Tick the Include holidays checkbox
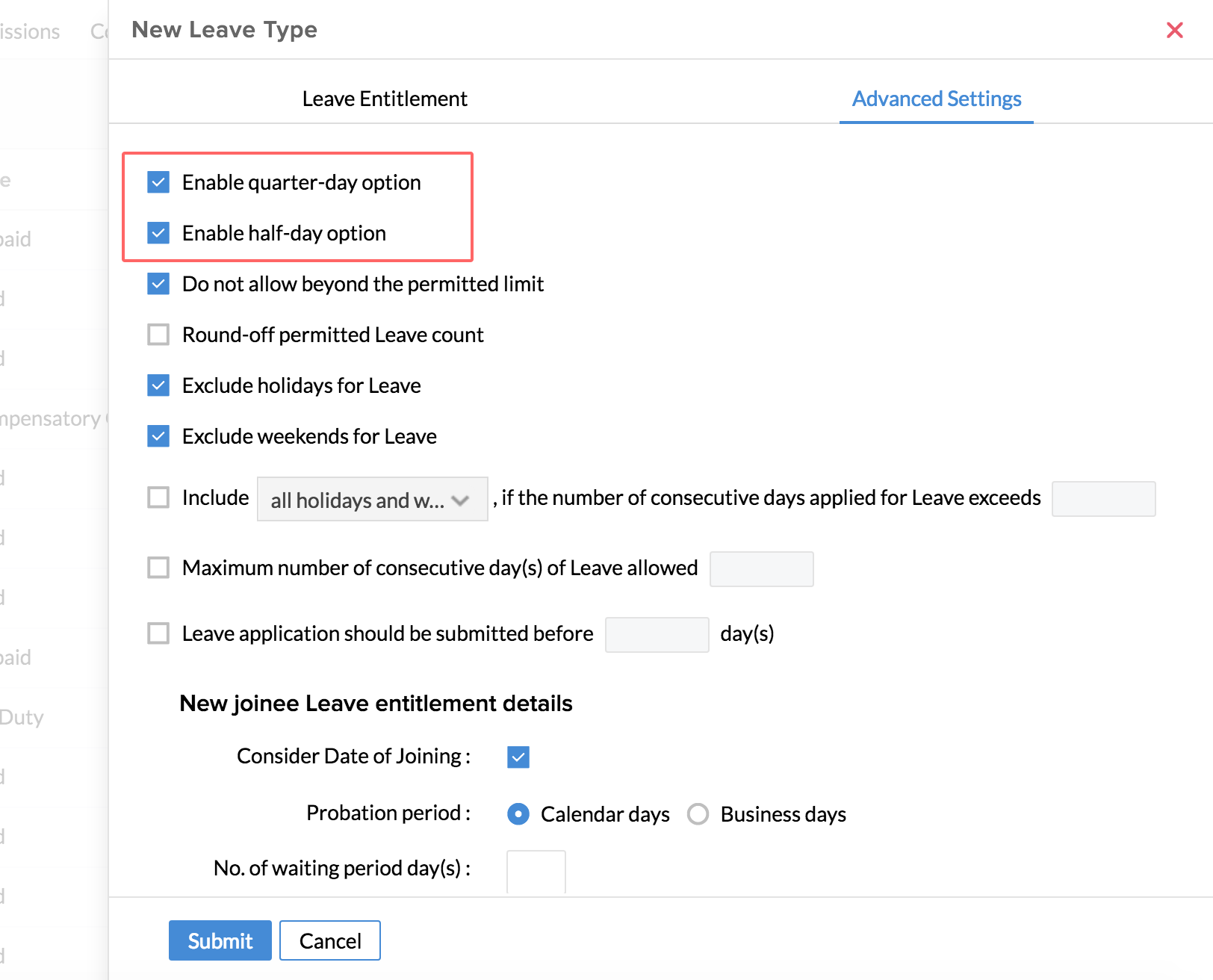This screenshot has height=980, width=1213. tap(158, 497)
